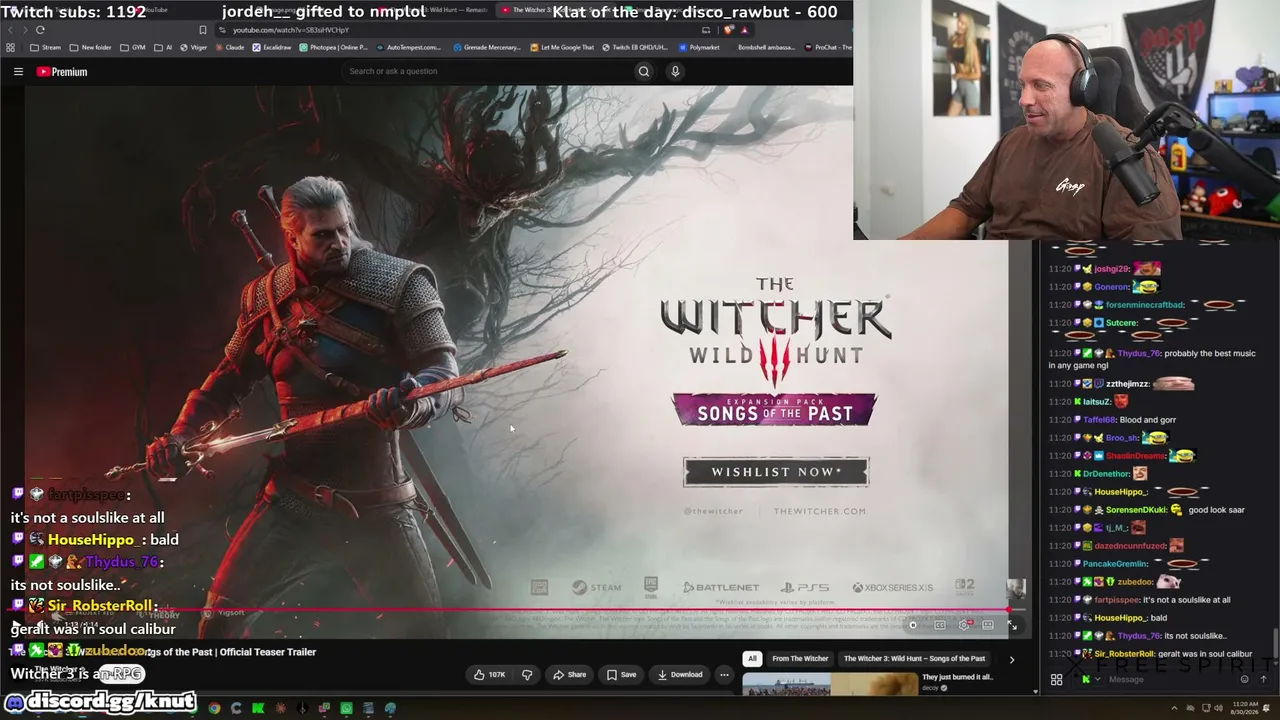Open the emoji picker in chat
1280x720 pixels.
click(x=1245, y=680)
